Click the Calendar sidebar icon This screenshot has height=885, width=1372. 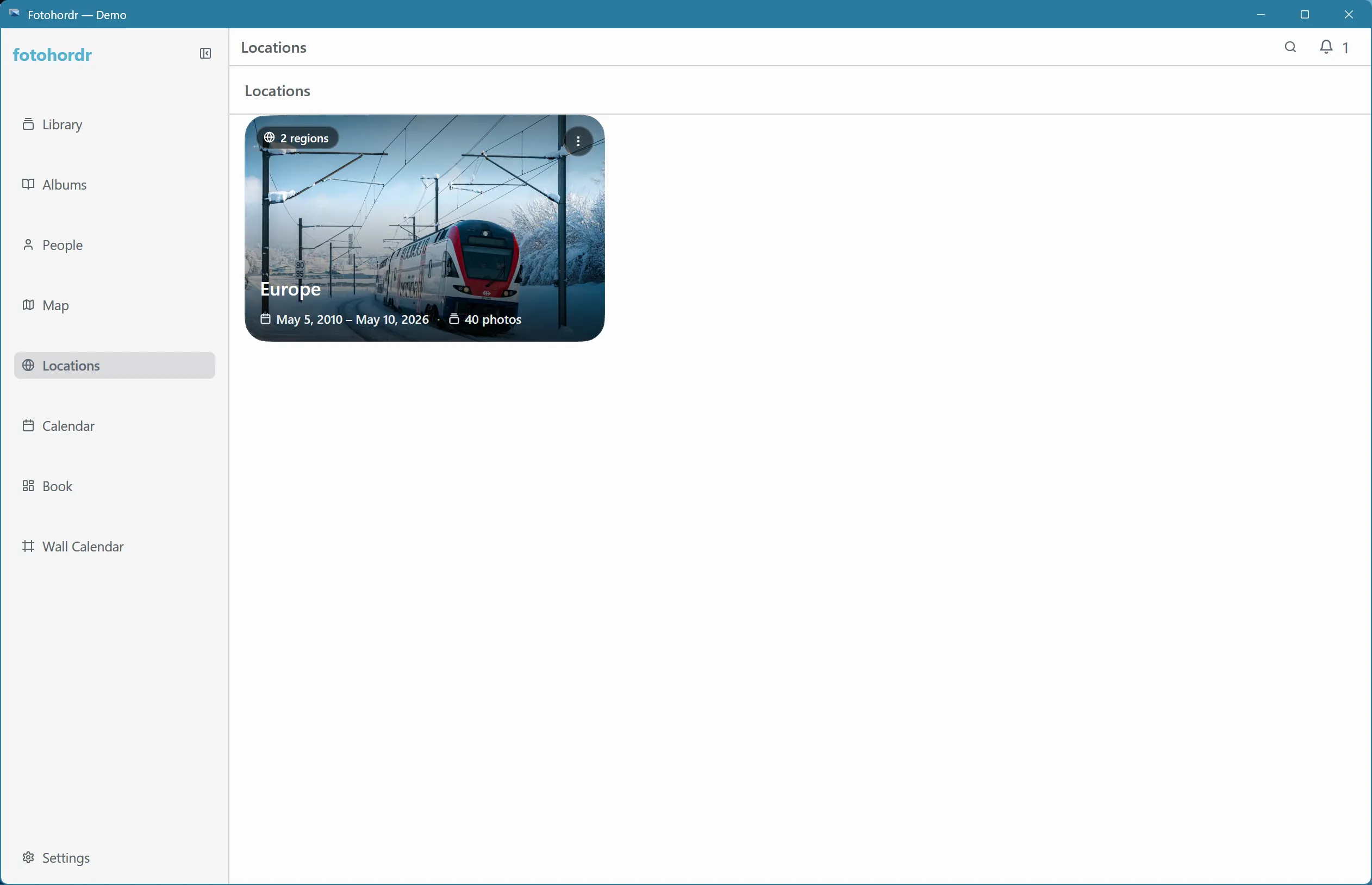pos(28,426)
